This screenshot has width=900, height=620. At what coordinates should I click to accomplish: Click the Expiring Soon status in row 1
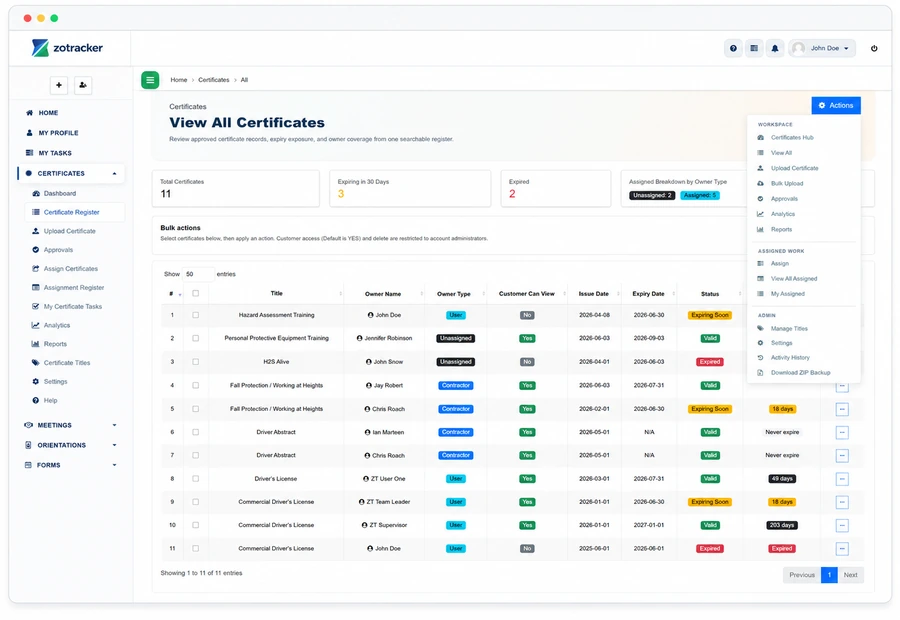point(710,315)
